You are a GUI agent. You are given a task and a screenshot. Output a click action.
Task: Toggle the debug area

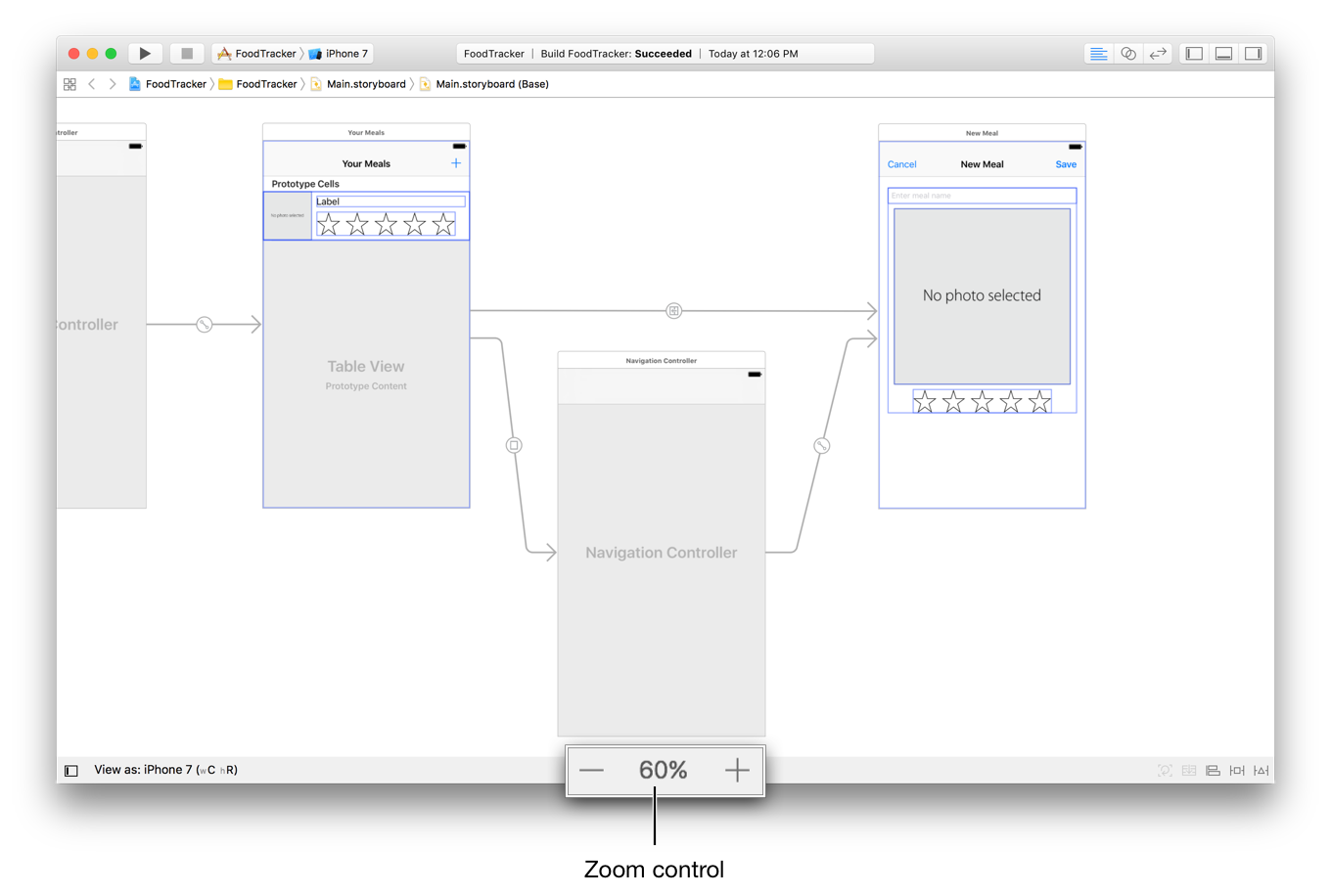[1223, 54]
